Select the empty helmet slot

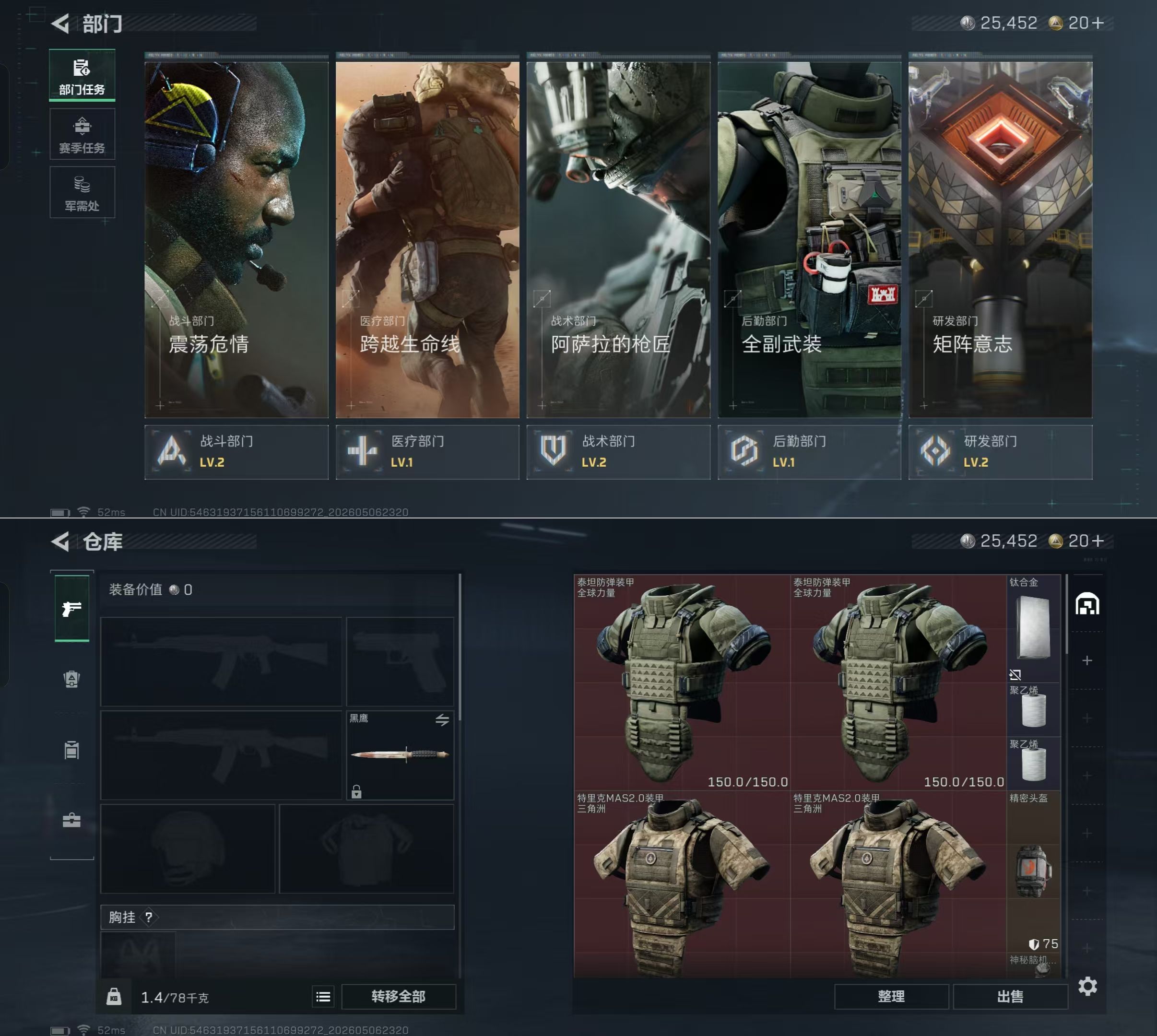click(188, 849)
